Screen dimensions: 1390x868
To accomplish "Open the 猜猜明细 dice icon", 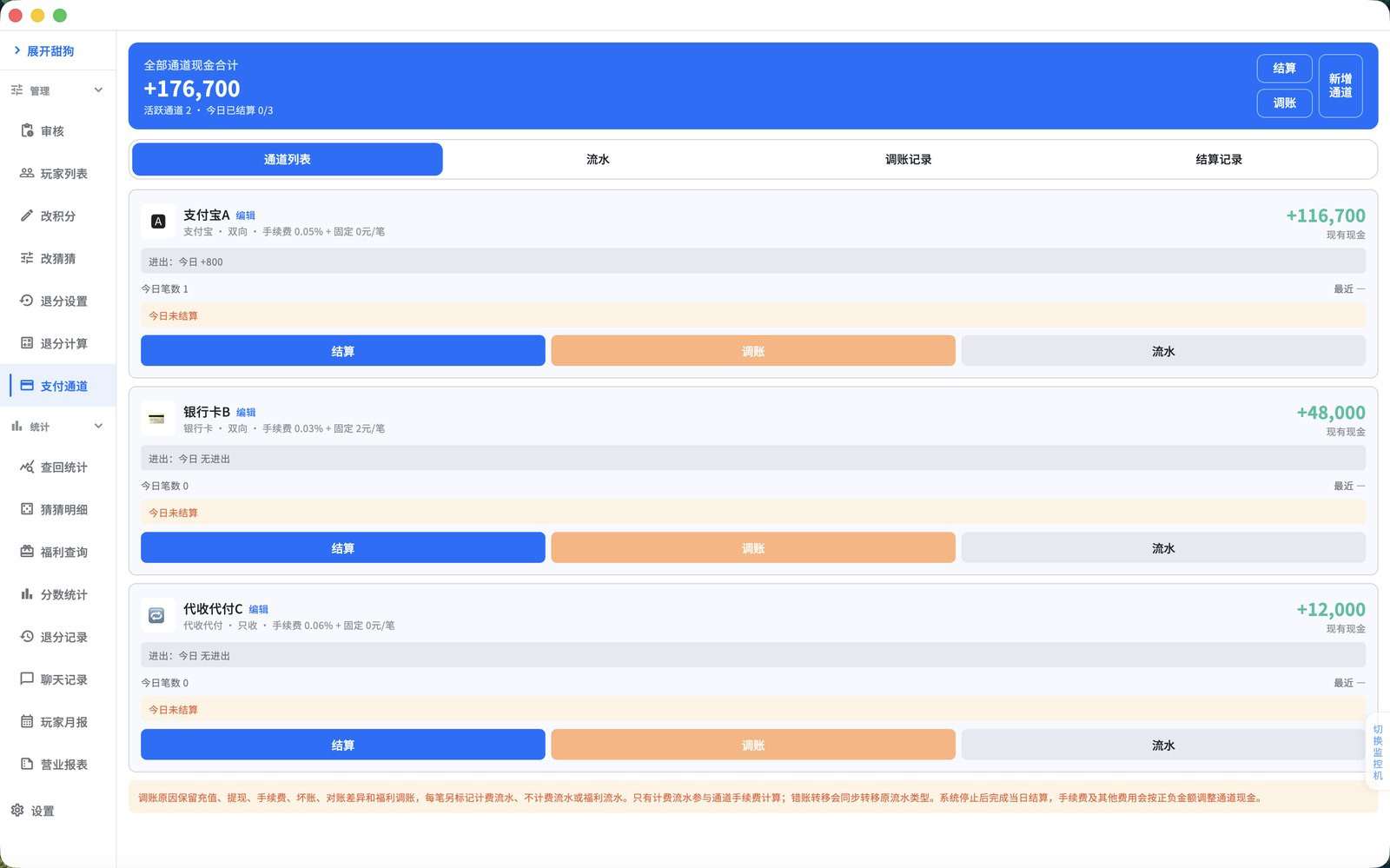I will coord(27,509).
